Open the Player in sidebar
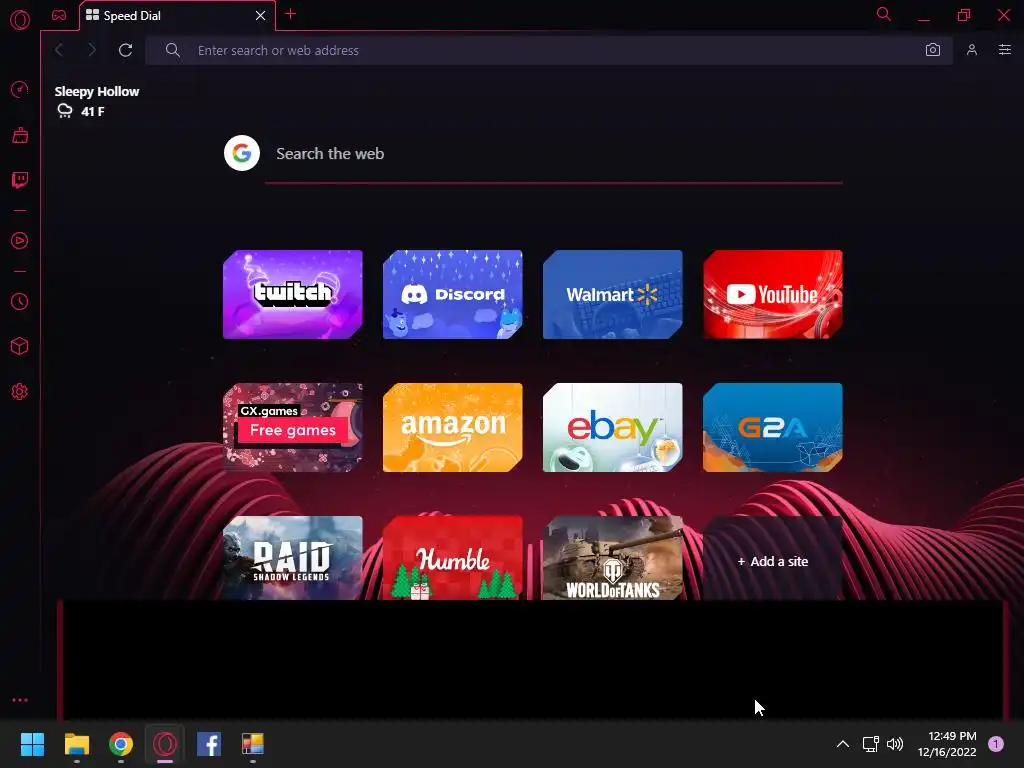The image size is (1024, 768). click(20, 241)
